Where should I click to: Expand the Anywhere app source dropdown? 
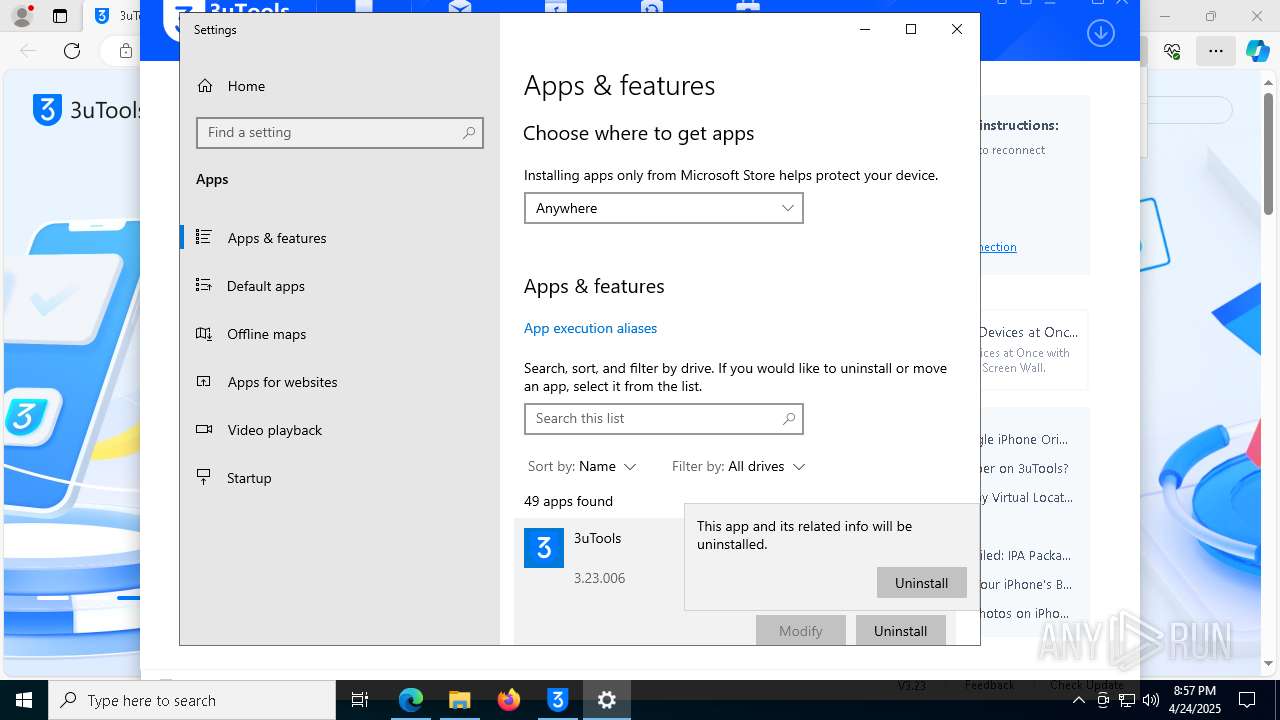[663, 208]
